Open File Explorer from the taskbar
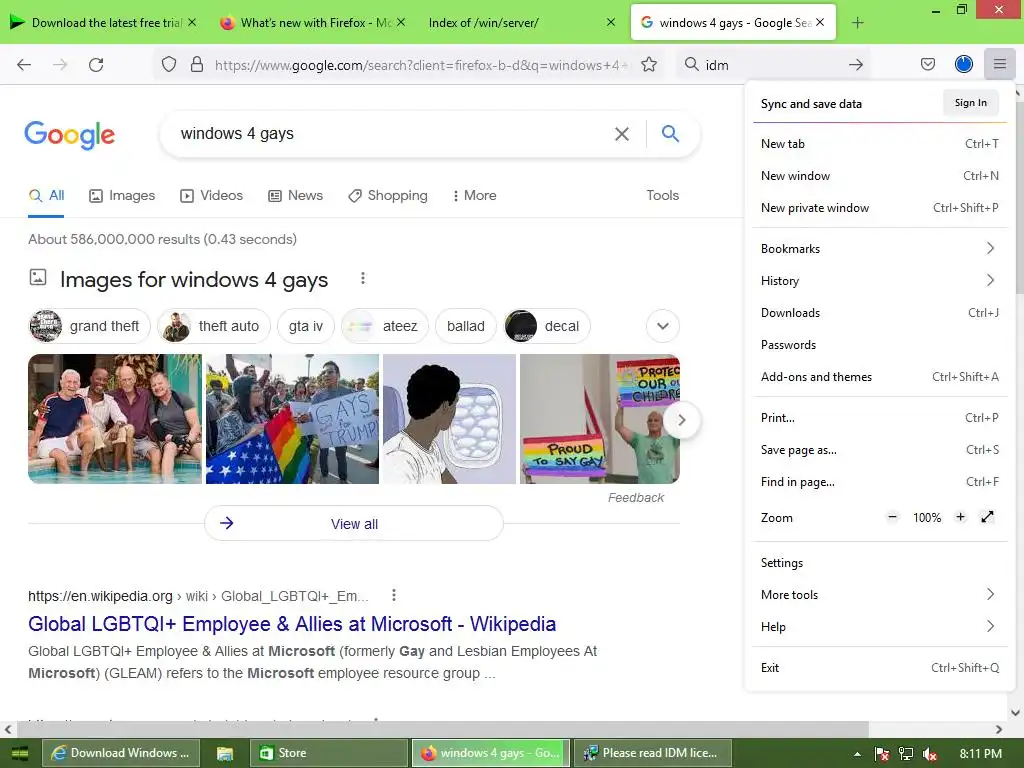 (225, 753)
